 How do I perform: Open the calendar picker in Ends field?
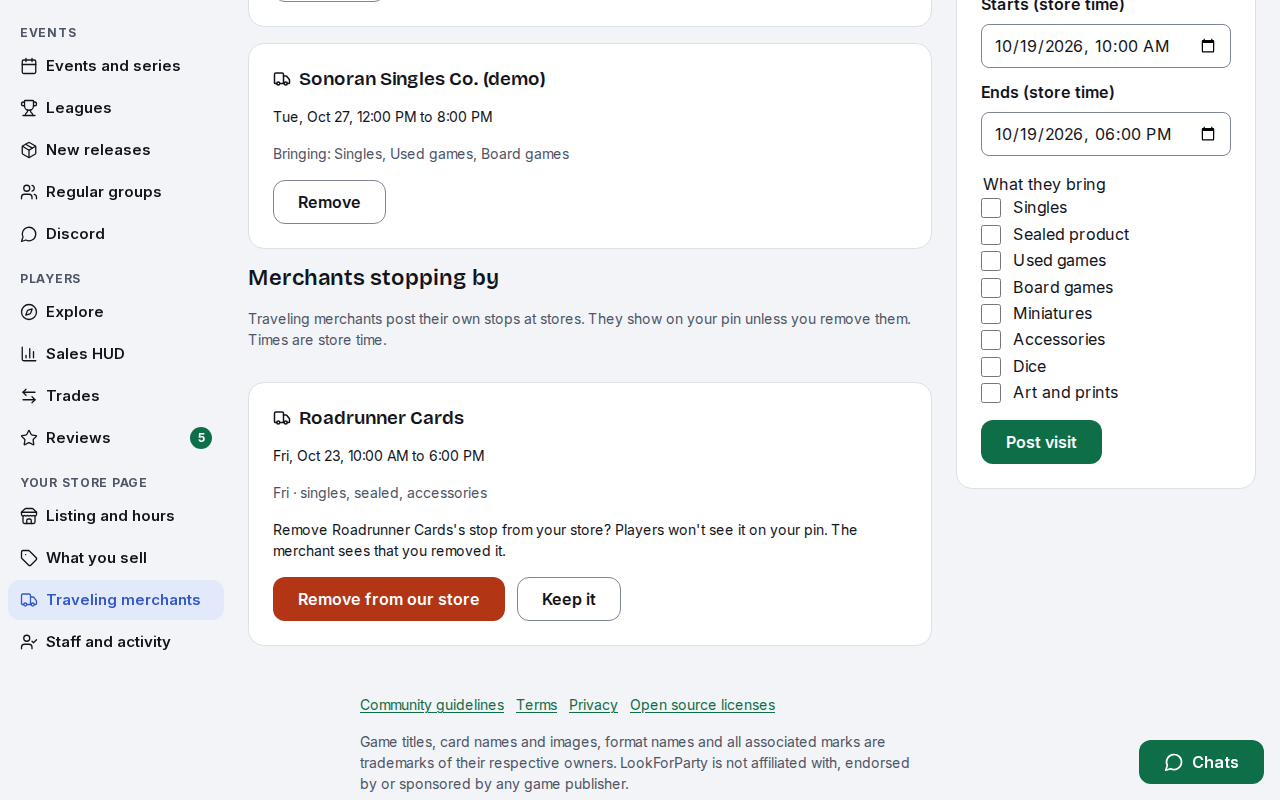pos(1208,134)
